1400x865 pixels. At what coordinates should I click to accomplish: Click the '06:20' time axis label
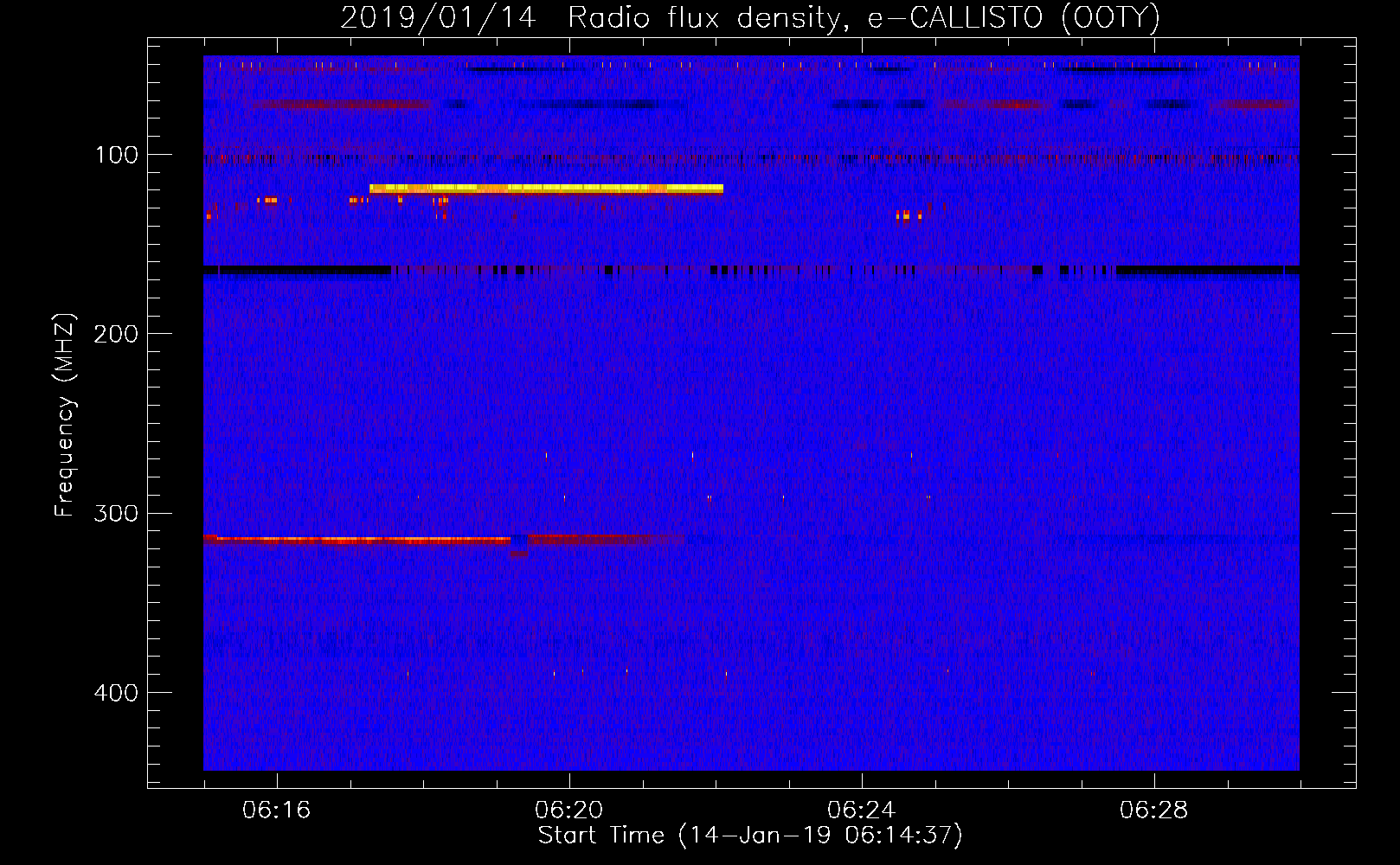568,811
